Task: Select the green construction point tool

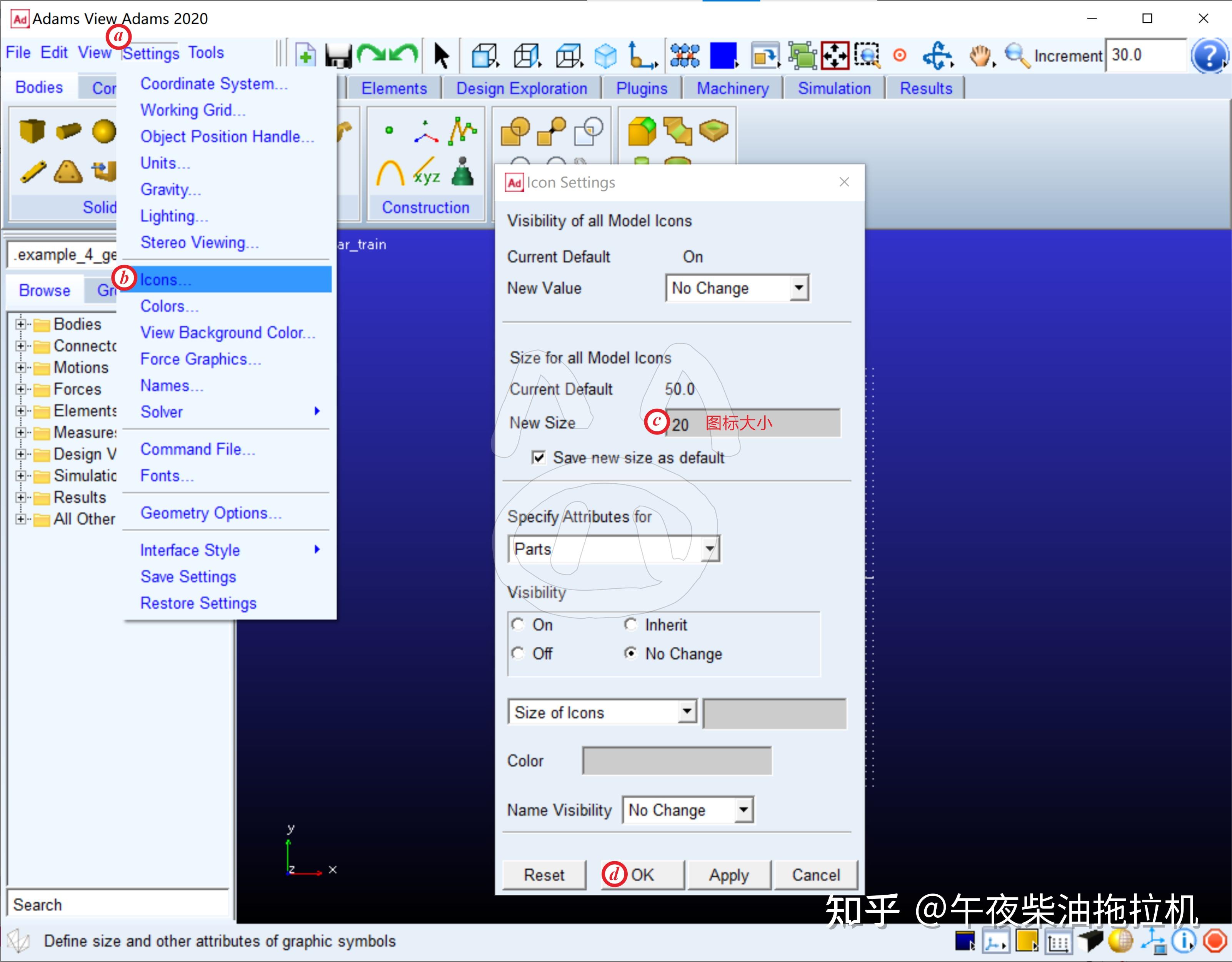Action: coord(388,130)
